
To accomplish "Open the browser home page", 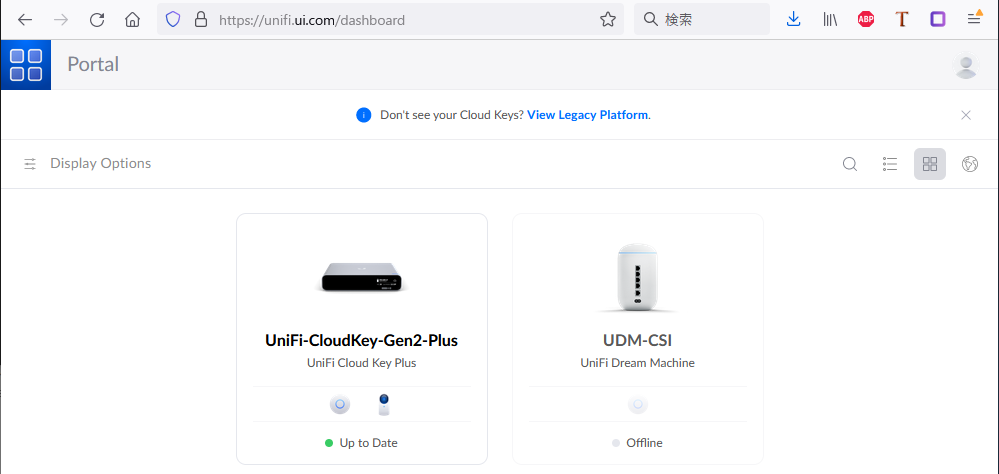I will [x=133, y=20].
